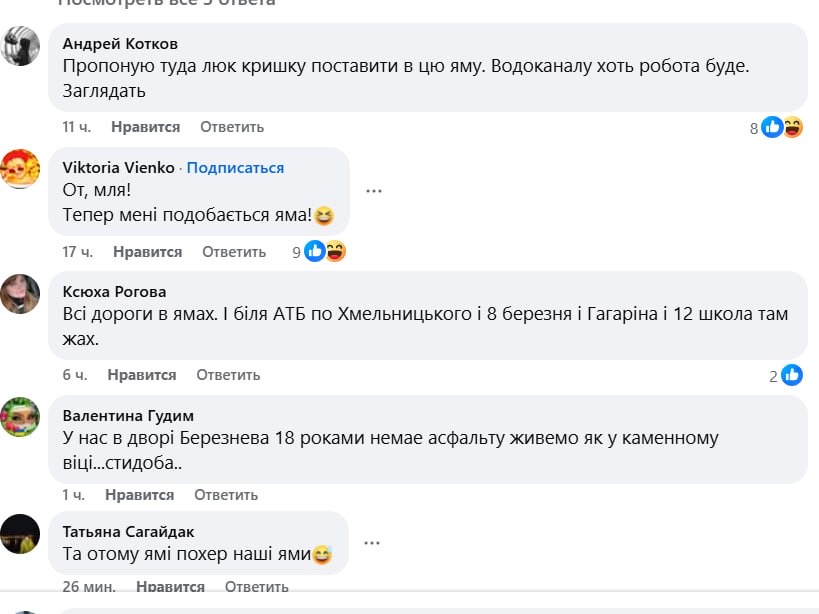
Task: Click Viktoria Vienko's avatar
Action: [x=21, y=169]
